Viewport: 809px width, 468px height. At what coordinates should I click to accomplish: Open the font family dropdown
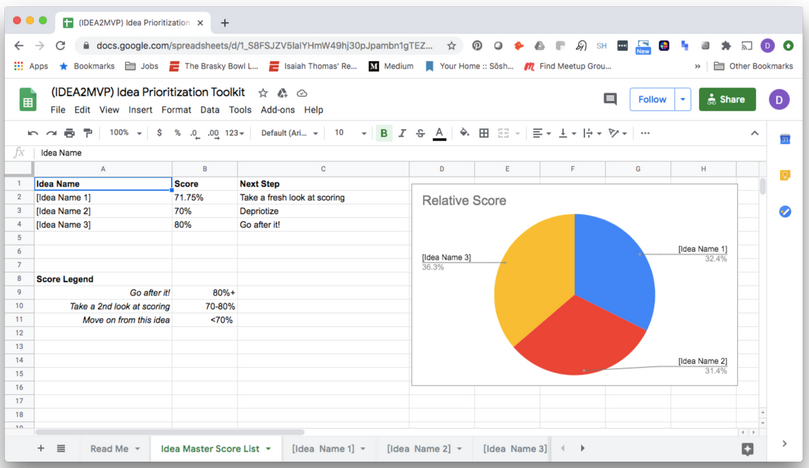pyautogui.click(x=289, y=133)
